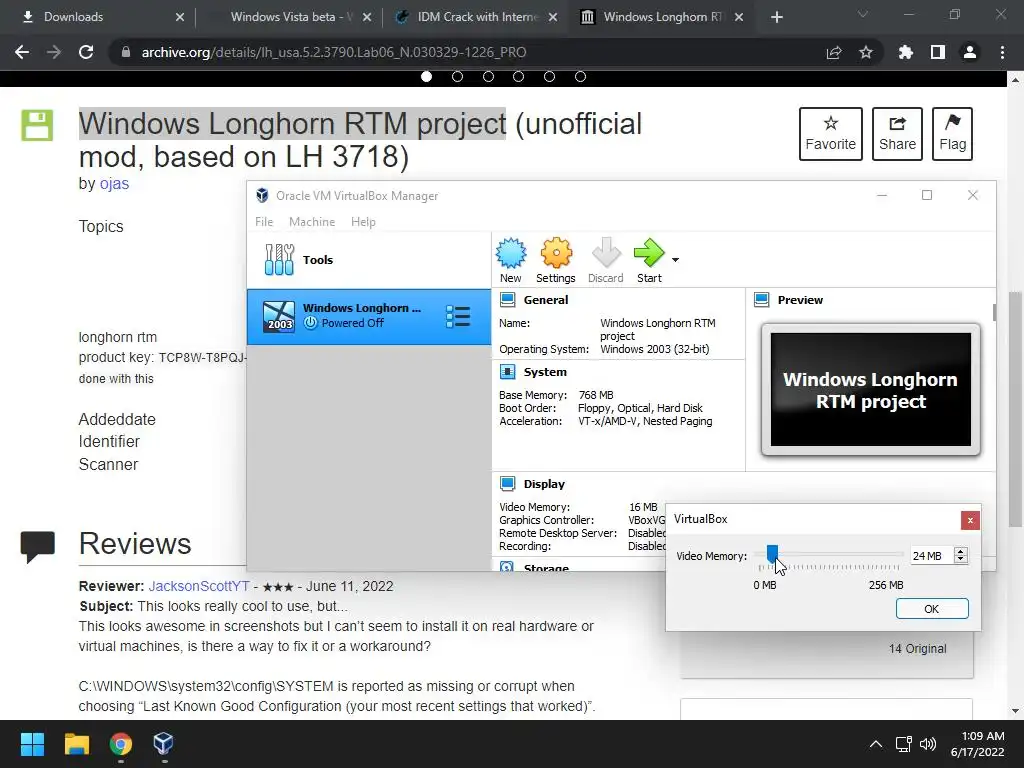Expand the Start button dropdown arrow
The height and width of the screenshot is (768, 1024).
[675, 260]
